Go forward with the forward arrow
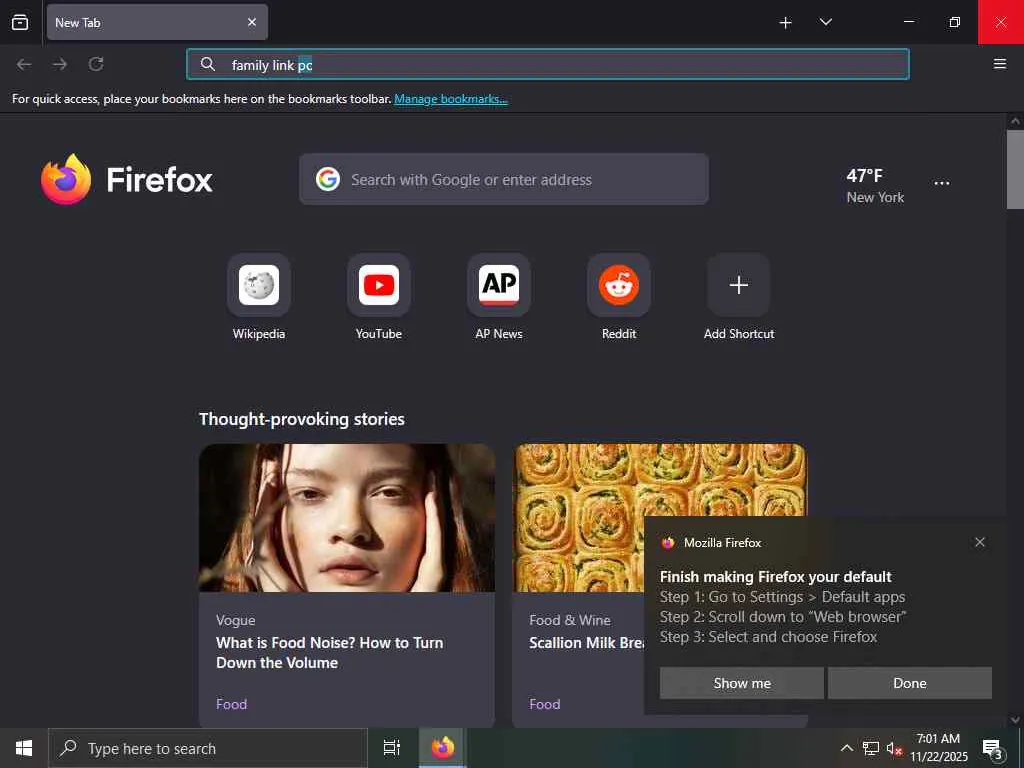 (60, 64)
